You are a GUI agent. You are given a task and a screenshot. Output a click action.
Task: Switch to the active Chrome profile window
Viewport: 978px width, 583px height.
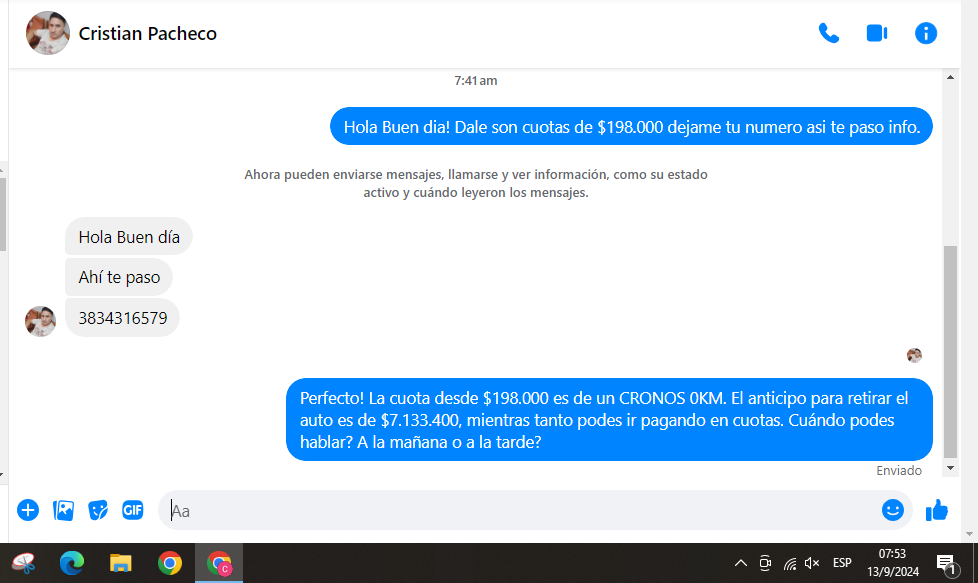(x=219, y=563)
